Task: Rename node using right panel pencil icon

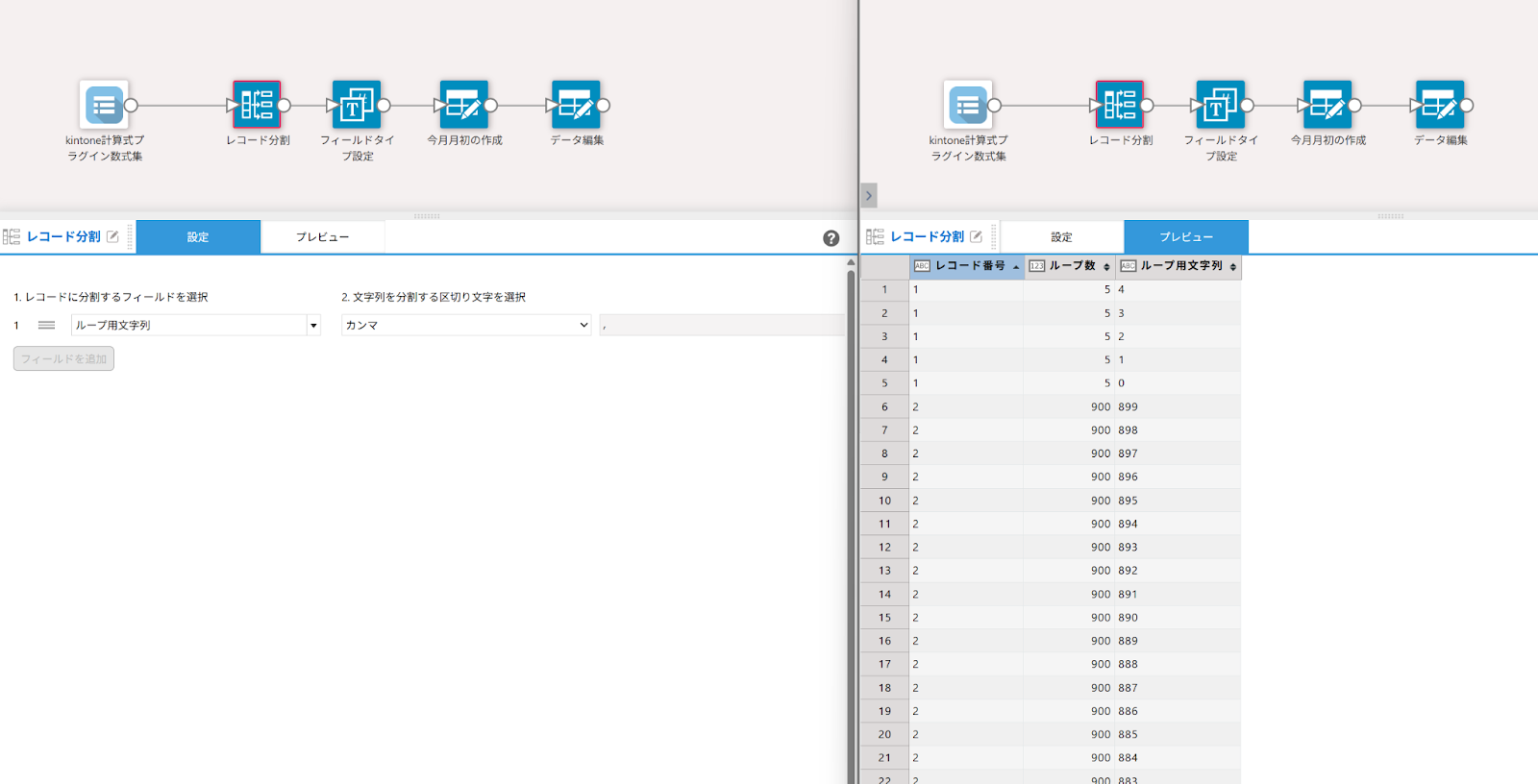Action: (x=976, y=236)
